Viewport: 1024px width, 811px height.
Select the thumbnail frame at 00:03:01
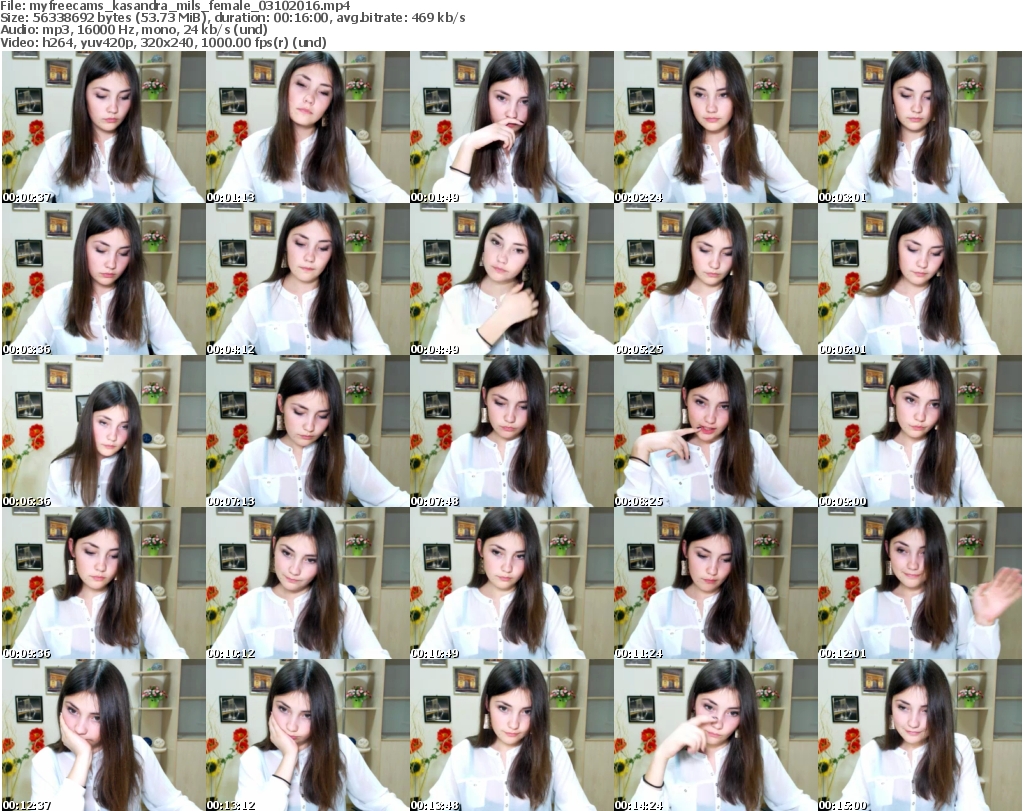[x=919, y=127]
